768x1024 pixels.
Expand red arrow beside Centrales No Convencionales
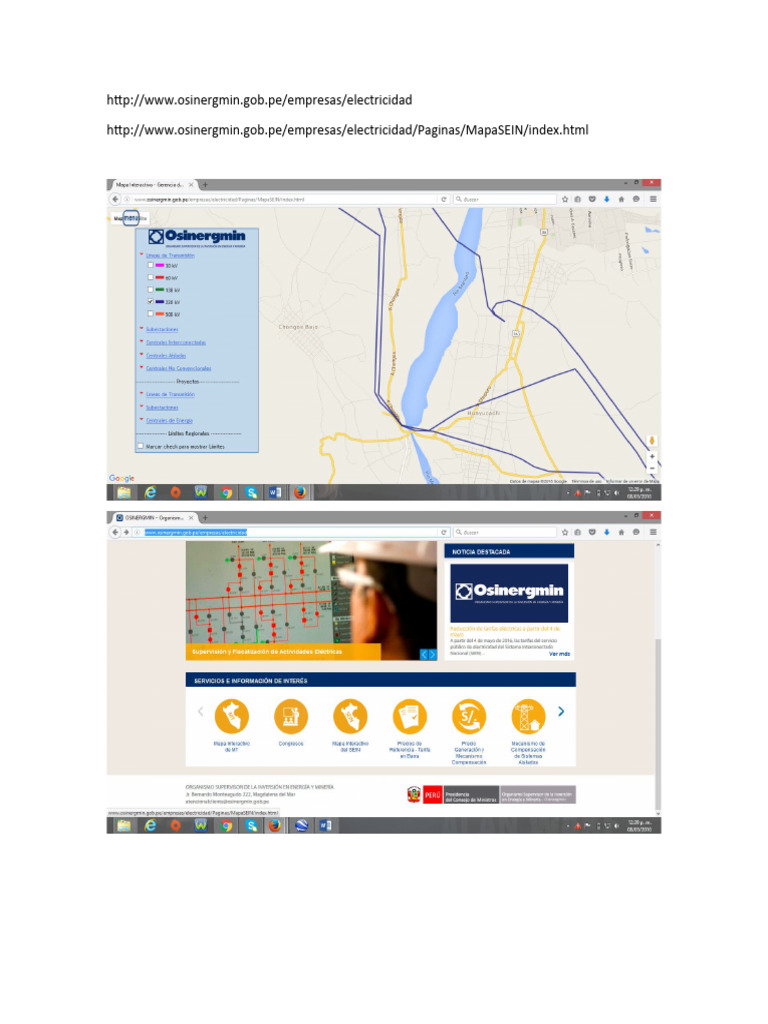click(141, 368)
